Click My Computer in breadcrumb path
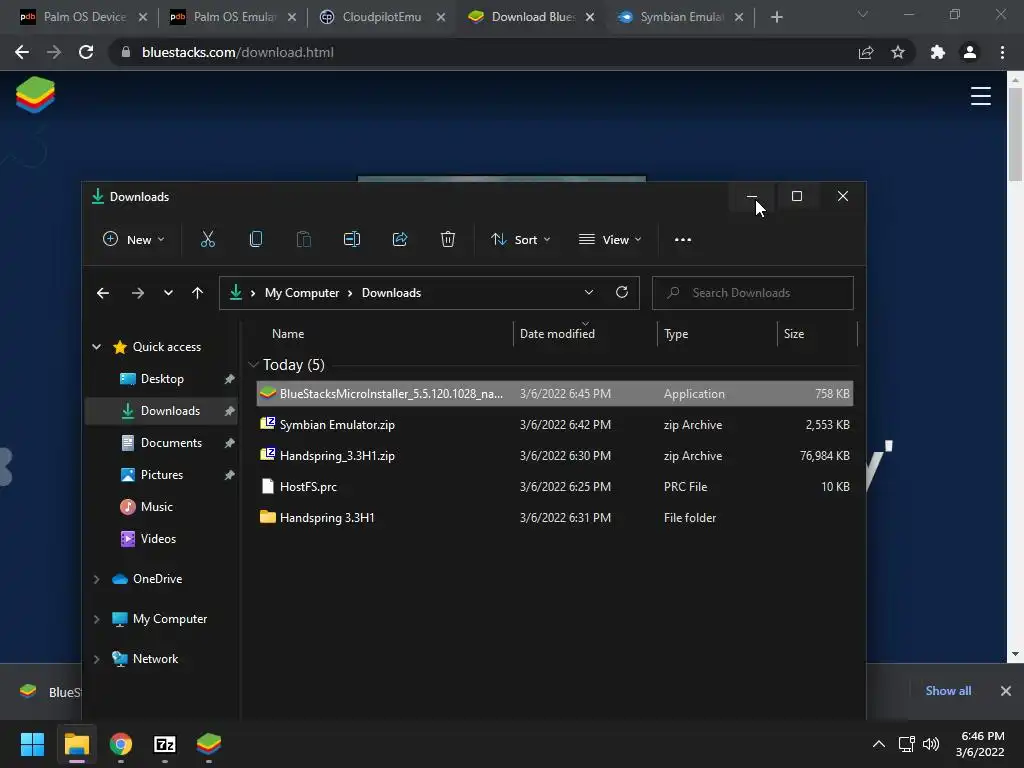Viewport: 1024px width, 768px height. pos(302,293)
